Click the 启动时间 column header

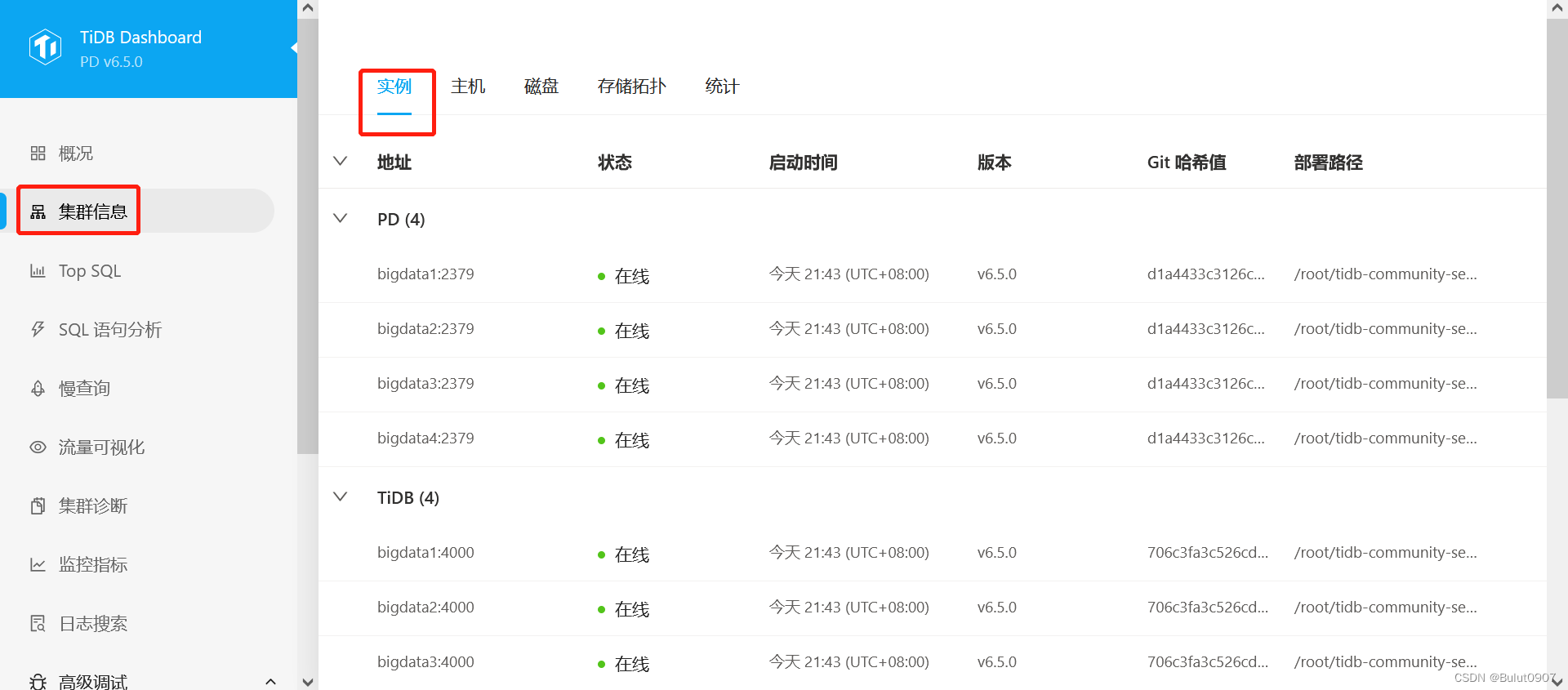click(x=804, y=162)
